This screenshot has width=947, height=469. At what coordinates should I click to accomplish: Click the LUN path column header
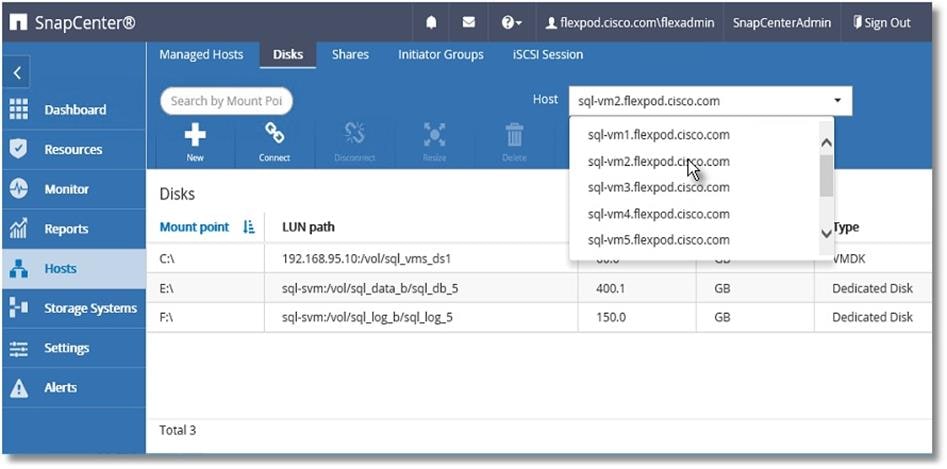coord(308,227)
